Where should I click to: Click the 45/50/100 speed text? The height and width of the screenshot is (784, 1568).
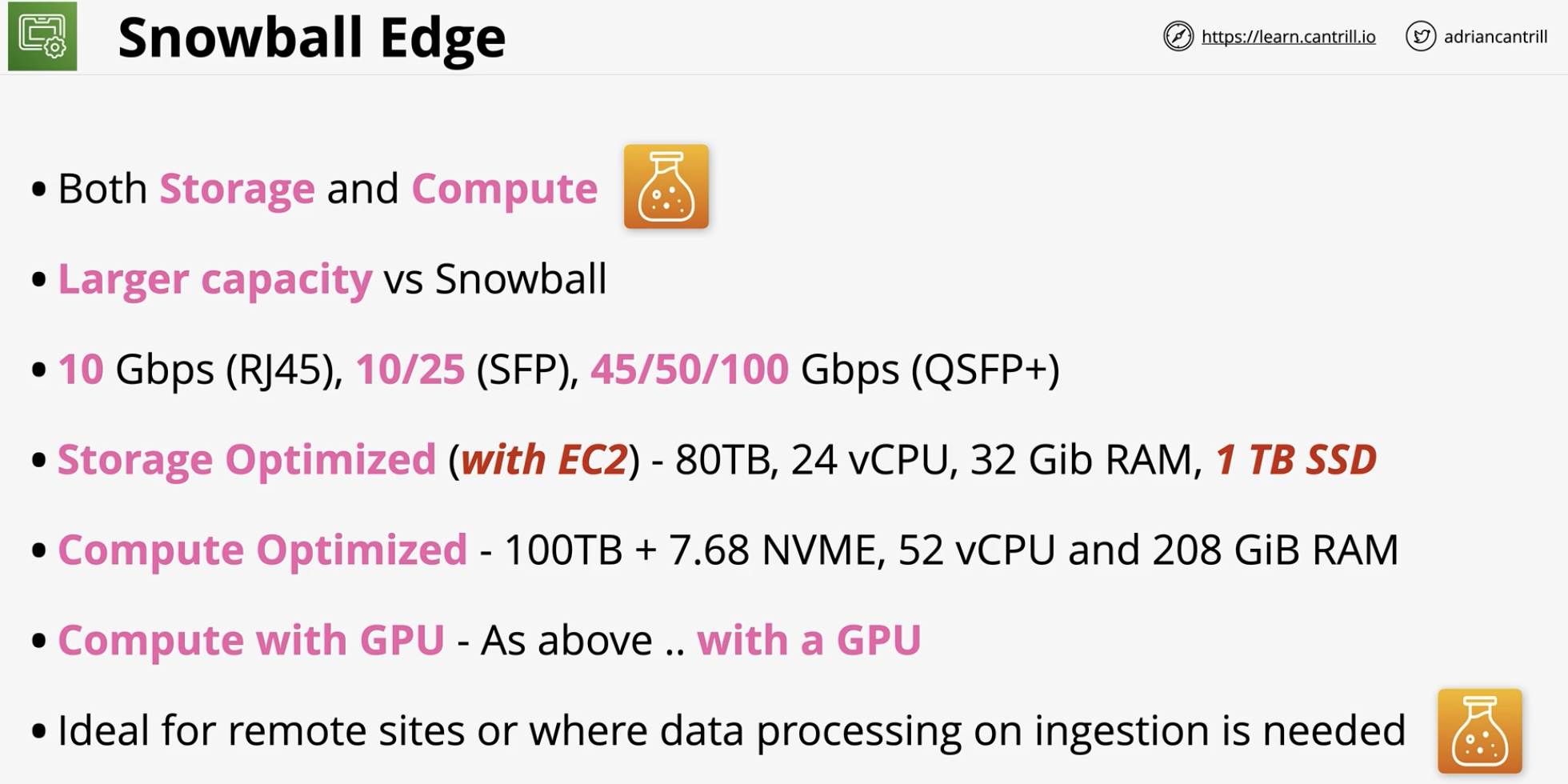(690, 369)
